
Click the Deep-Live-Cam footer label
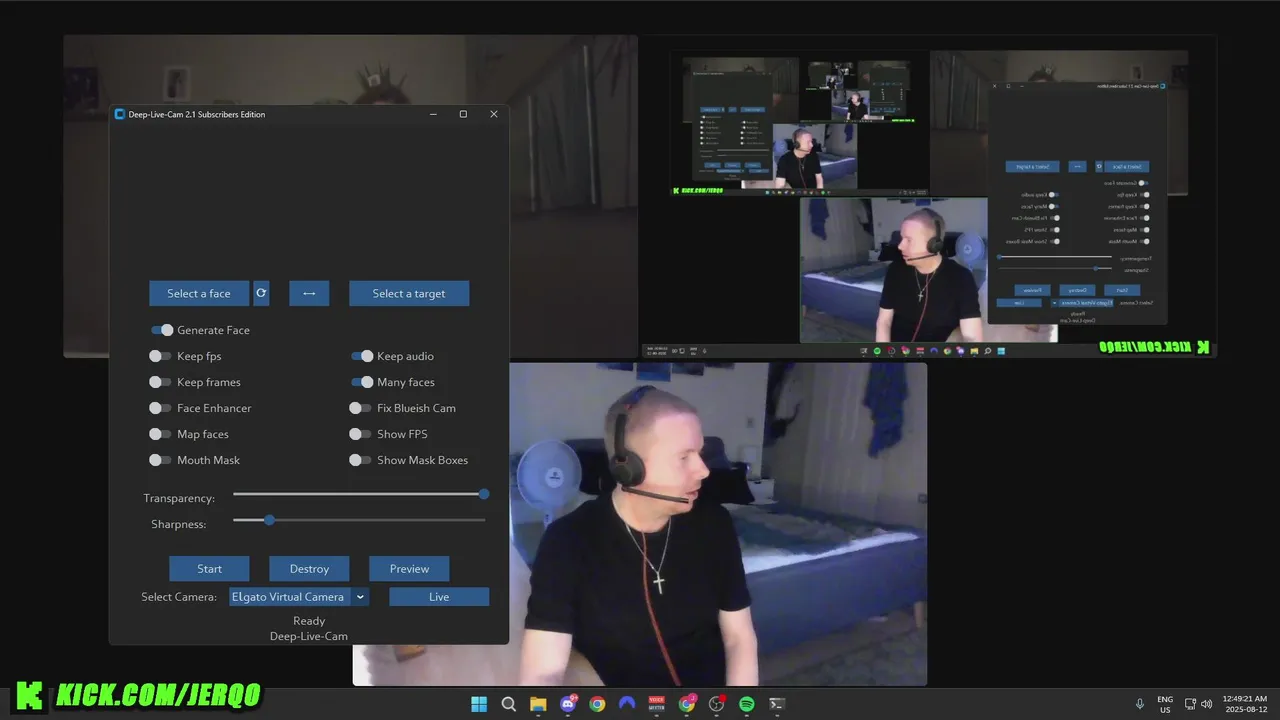309,636
